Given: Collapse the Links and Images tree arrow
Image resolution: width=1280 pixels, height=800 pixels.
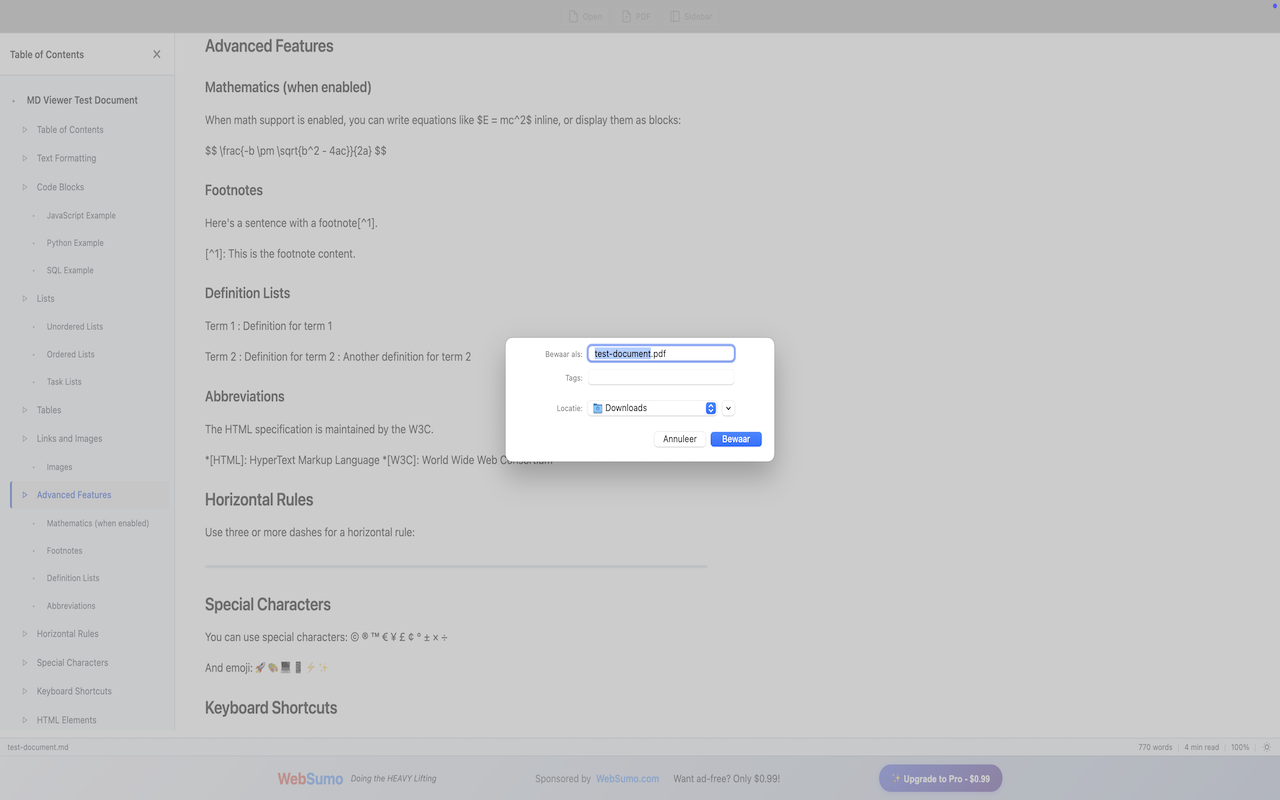Looking at the screenshot, I should pyautogui.click(x=25, y=438).
